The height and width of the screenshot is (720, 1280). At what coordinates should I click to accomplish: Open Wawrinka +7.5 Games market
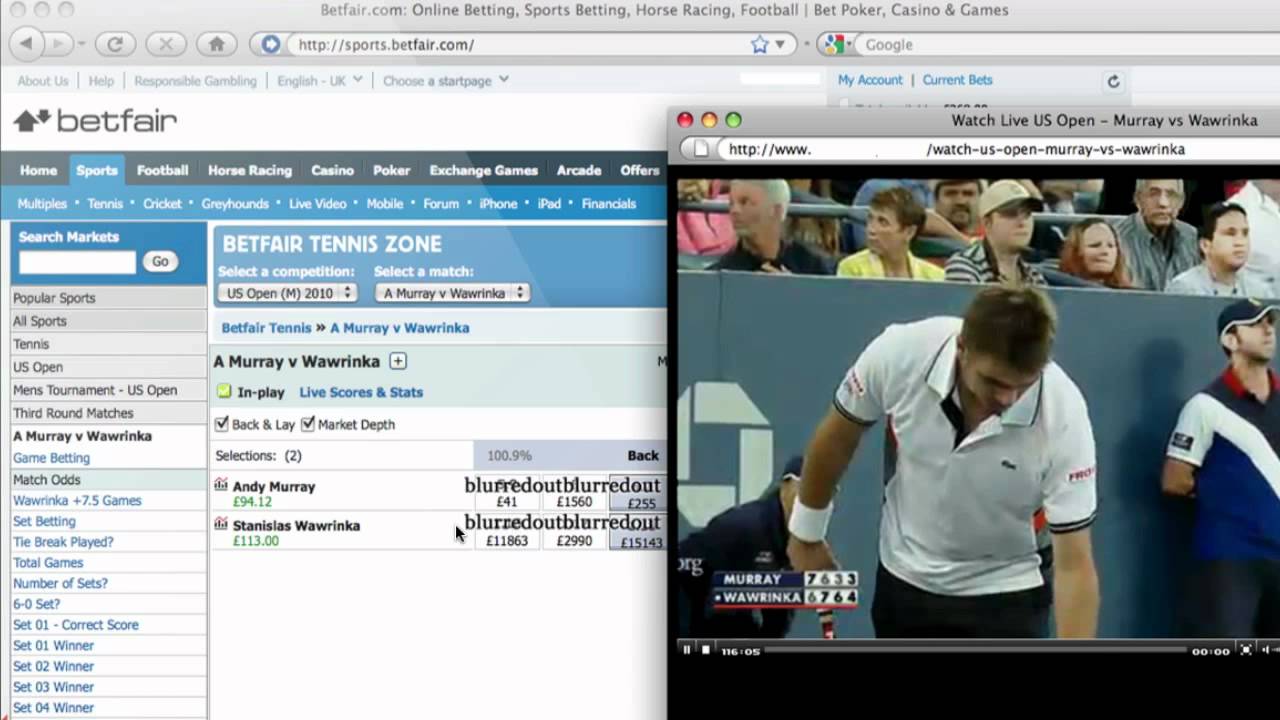pyautogui.click(x=77, y=500)
